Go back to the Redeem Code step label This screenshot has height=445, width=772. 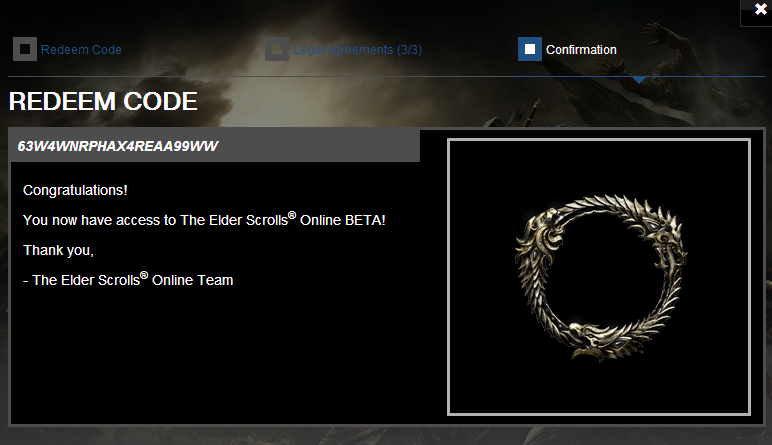click(x=81, y=50)
